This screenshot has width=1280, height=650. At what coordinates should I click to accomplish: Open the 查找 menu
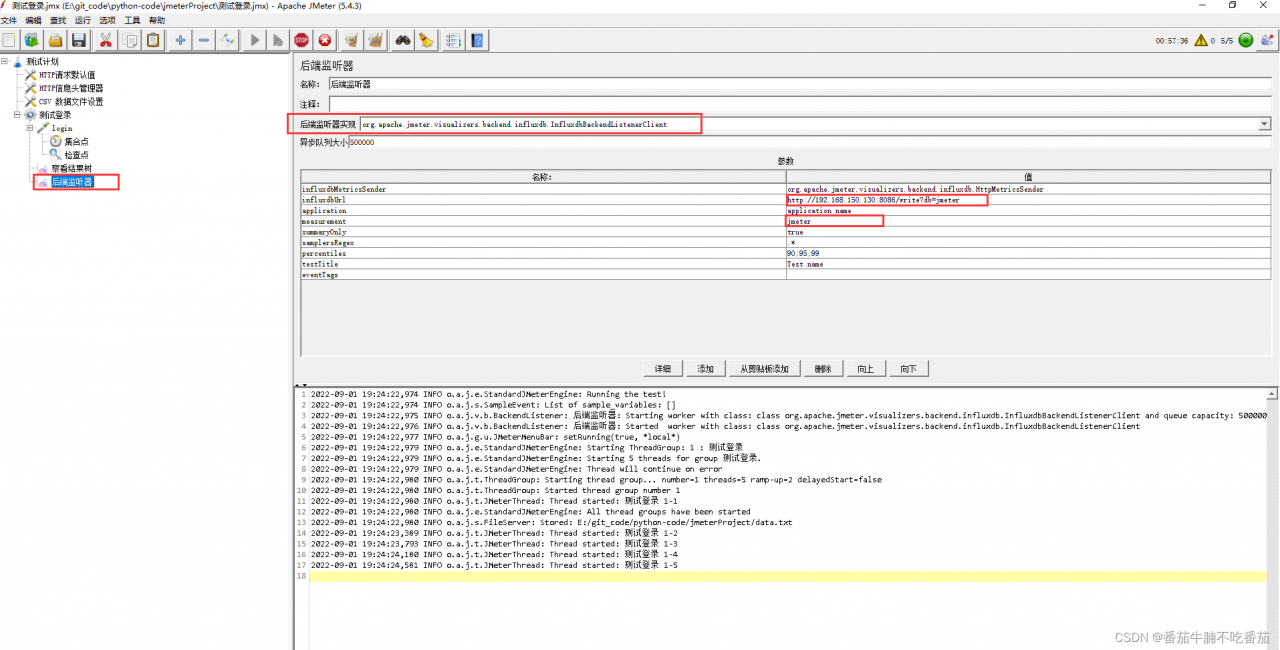tap(58, 21)
